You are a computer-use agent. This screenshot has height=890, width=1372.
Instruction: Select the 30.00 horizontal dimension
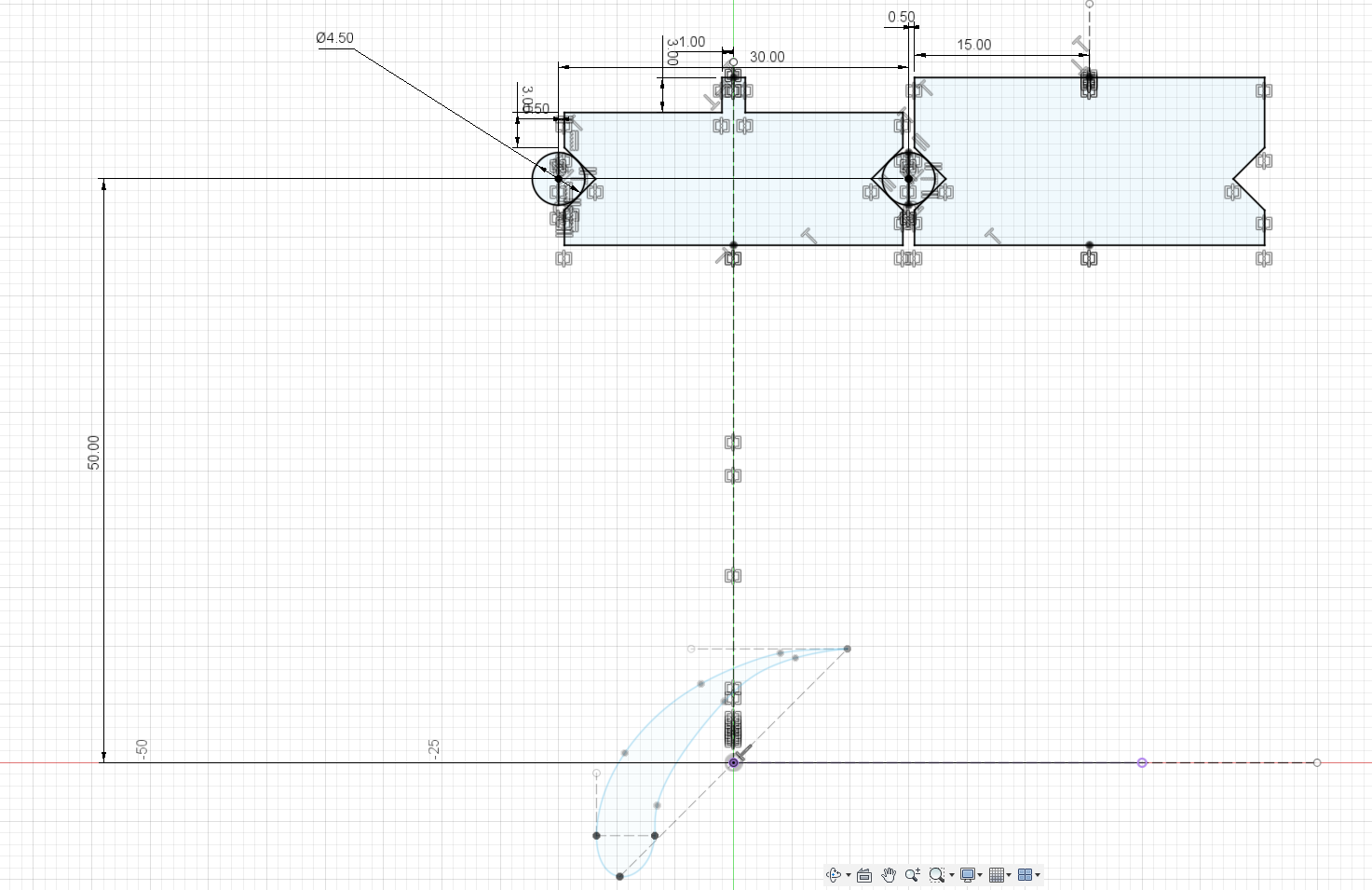767,57
